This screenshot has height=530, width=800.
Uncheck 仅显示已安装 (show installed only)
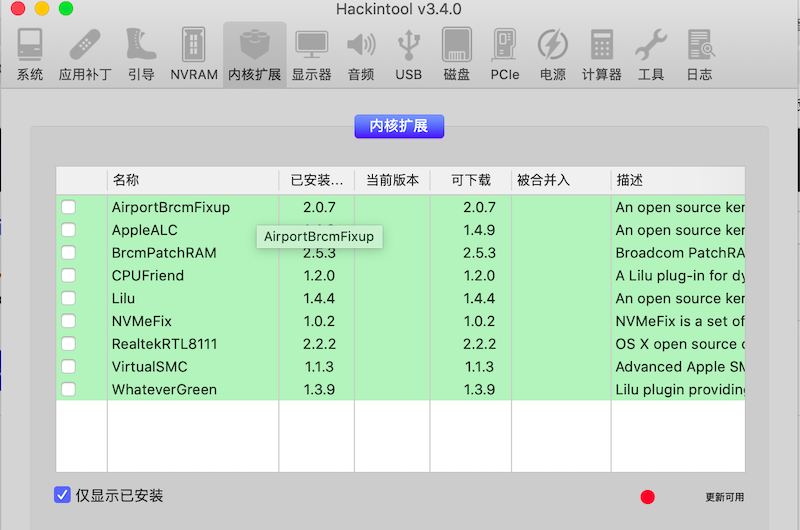[62, 495]
